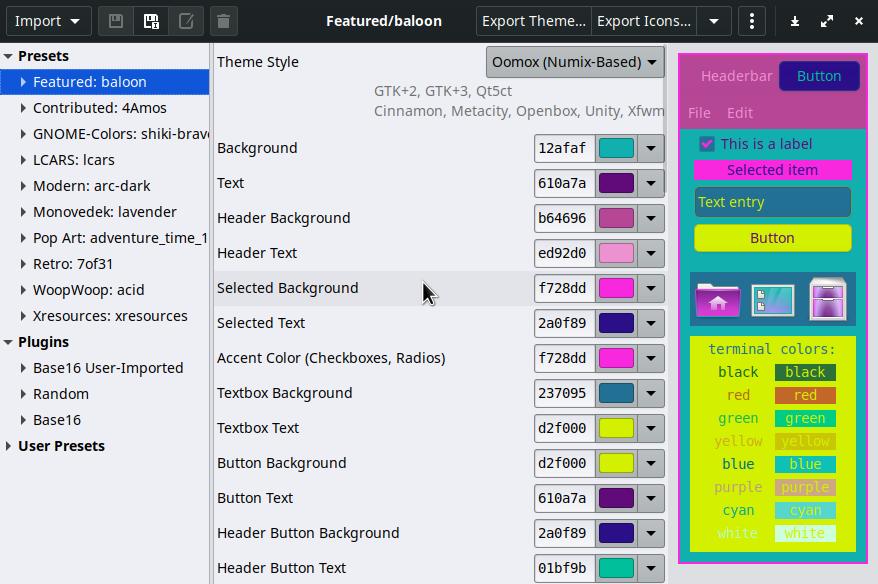The image size is (878, 584).
Task: Toggle the 'This is a label' checkbox
Action: click(707, 144)
